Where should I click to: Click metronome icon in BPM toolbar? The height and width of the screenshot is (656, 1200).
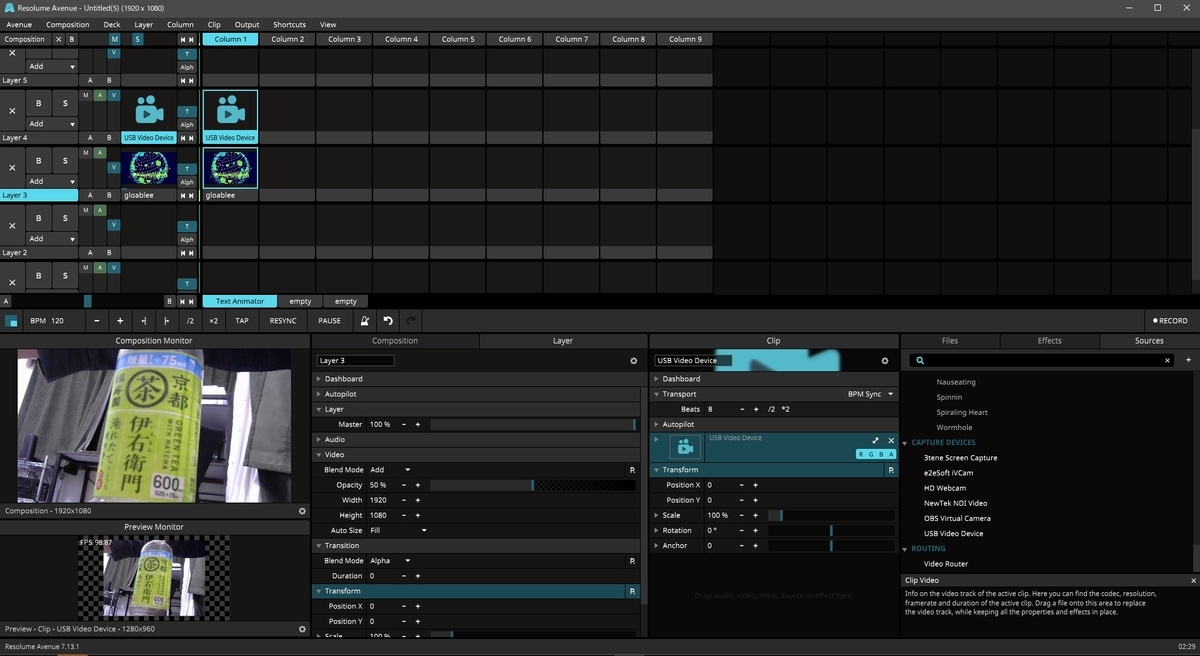365,321
